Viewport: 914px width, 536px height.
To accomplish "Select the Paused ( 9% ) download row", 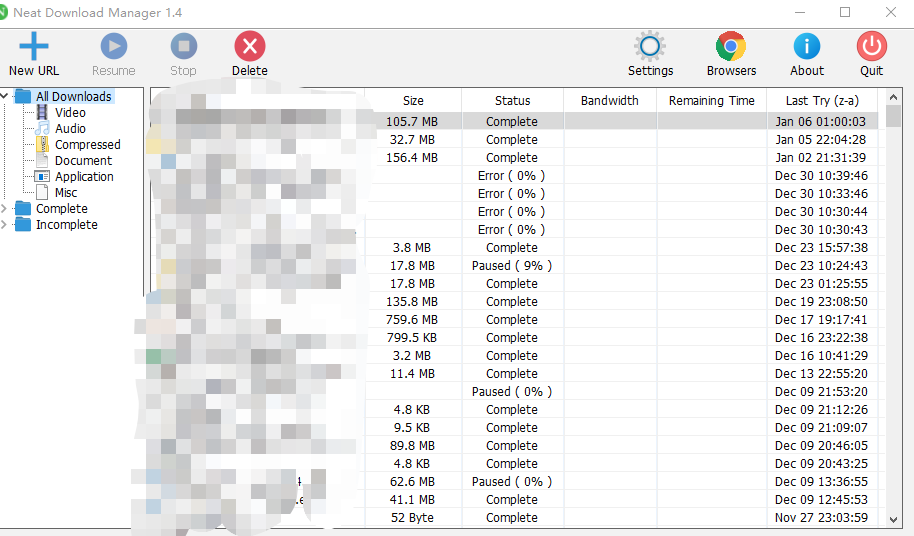I will tap(512, 266).
